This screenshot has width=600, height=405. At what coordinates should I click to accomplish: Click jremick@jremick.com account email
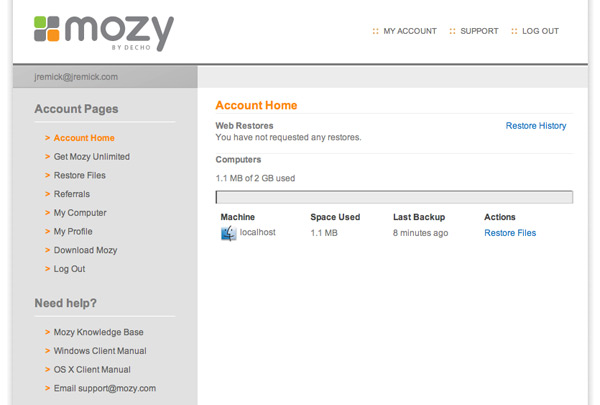76,77
